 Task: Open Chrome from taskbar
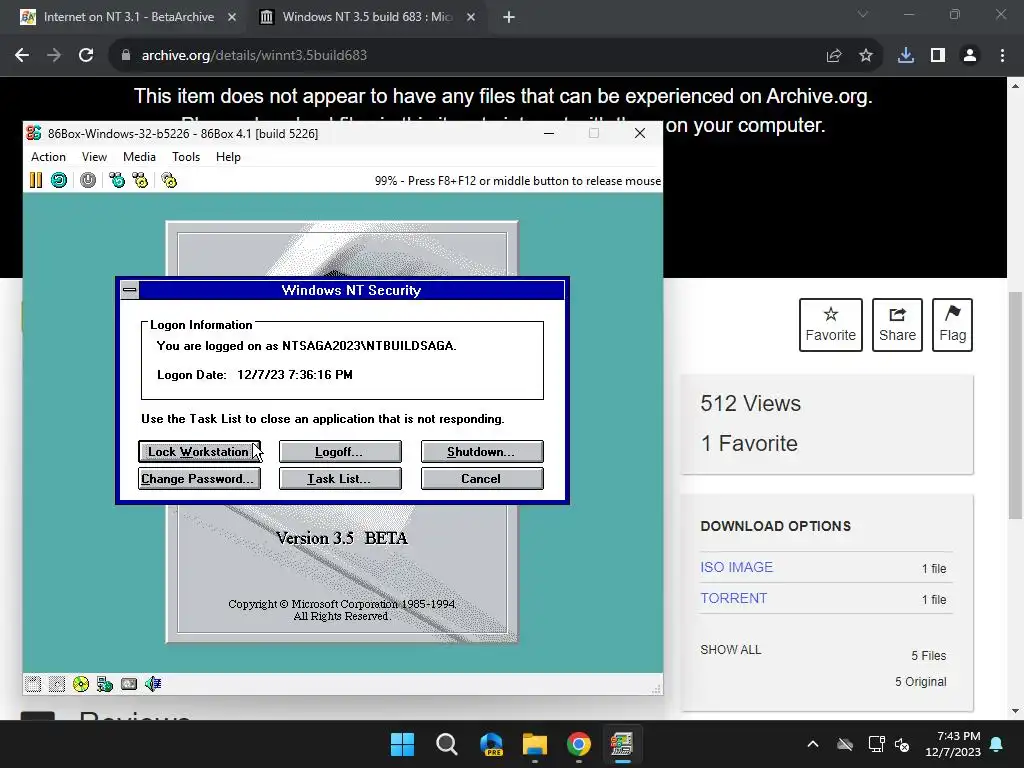point(579,744)
